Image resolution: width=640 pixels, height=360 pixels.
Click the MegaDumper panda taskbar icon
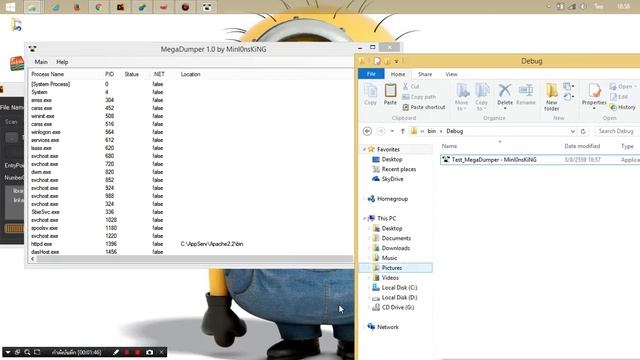tap(207, 7)
